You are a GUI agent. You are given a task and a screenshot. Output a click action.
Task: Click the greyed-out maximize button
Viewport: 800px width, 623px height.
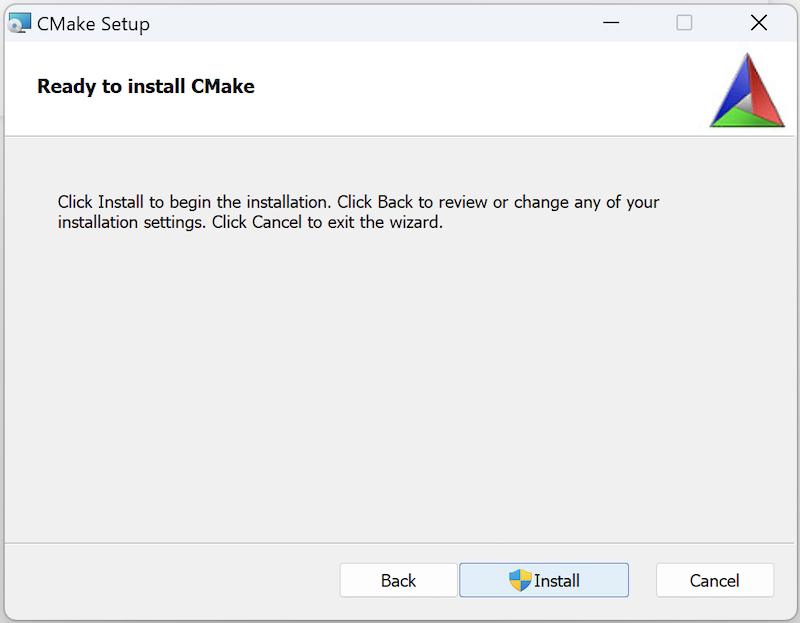coord(684,23)
